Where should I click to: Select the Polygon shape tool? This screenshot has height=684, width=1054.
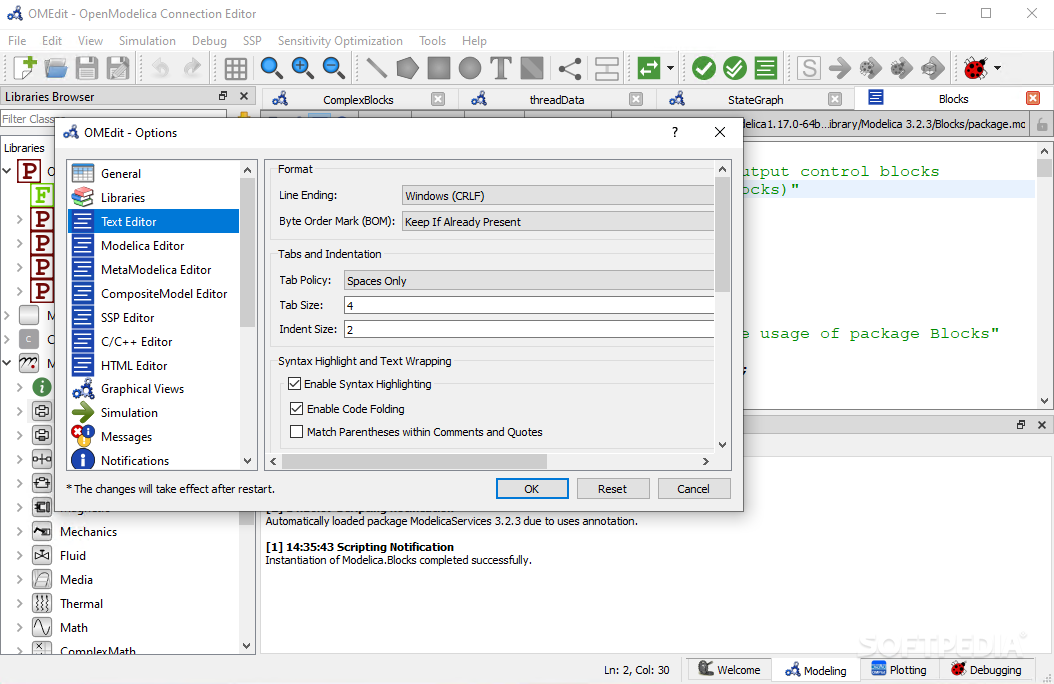(407, 68)
